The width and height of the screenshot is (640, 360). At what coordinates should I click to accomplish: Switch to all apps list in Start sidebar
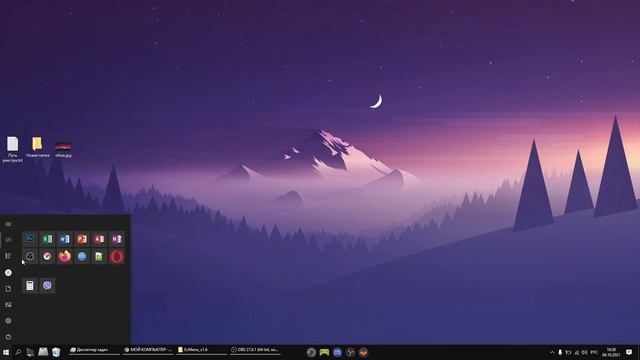click(8, 256)
